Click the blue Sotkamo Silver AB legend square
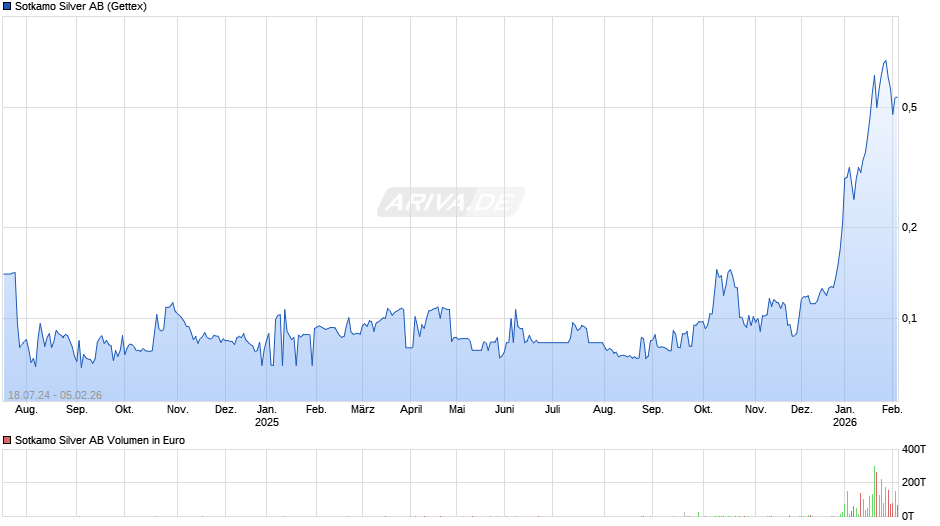Viewport: 940px width, 526px height. tap(7, 7)
